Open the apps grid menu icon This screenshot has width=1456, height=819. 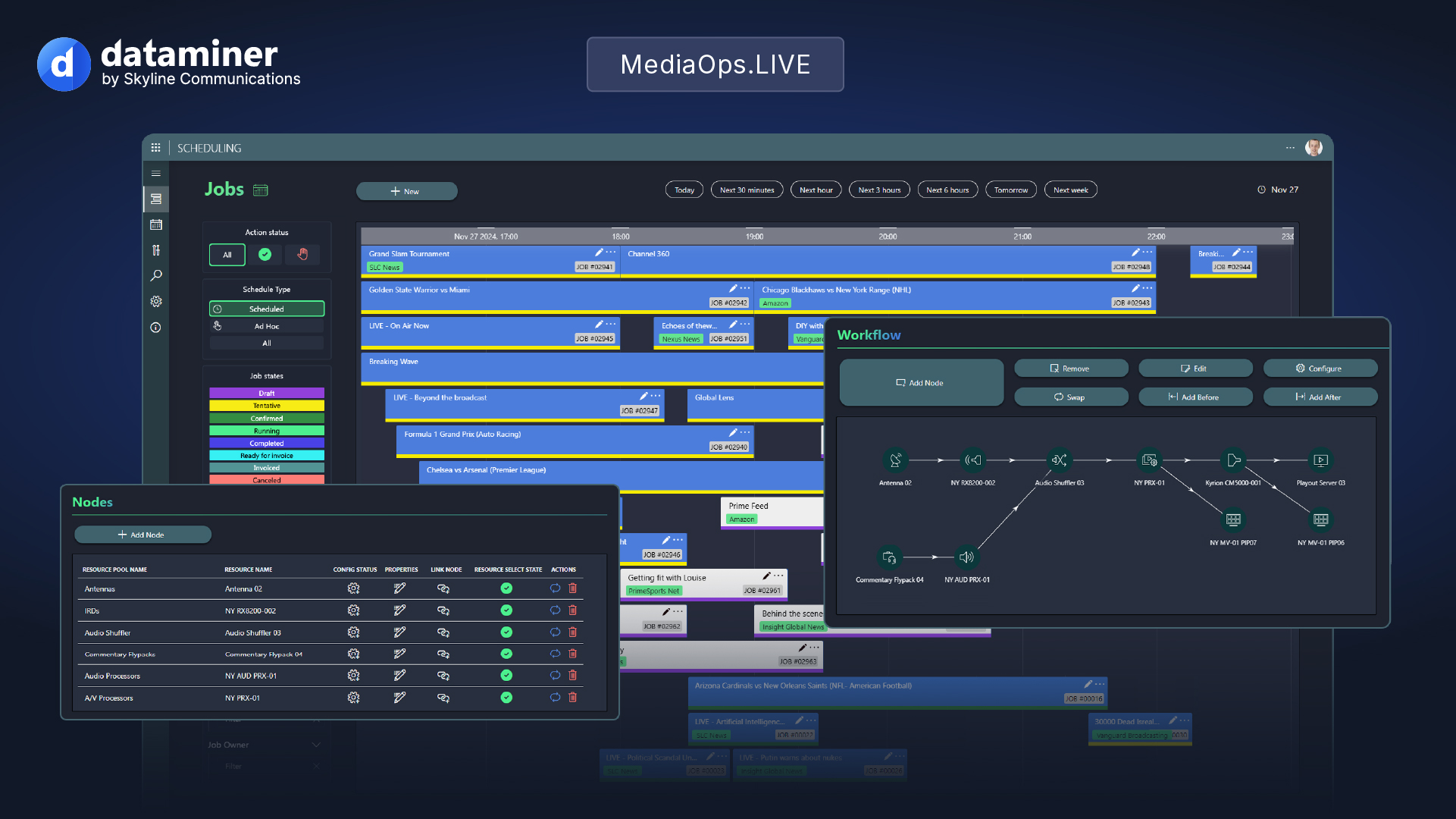tap(155, 148)
